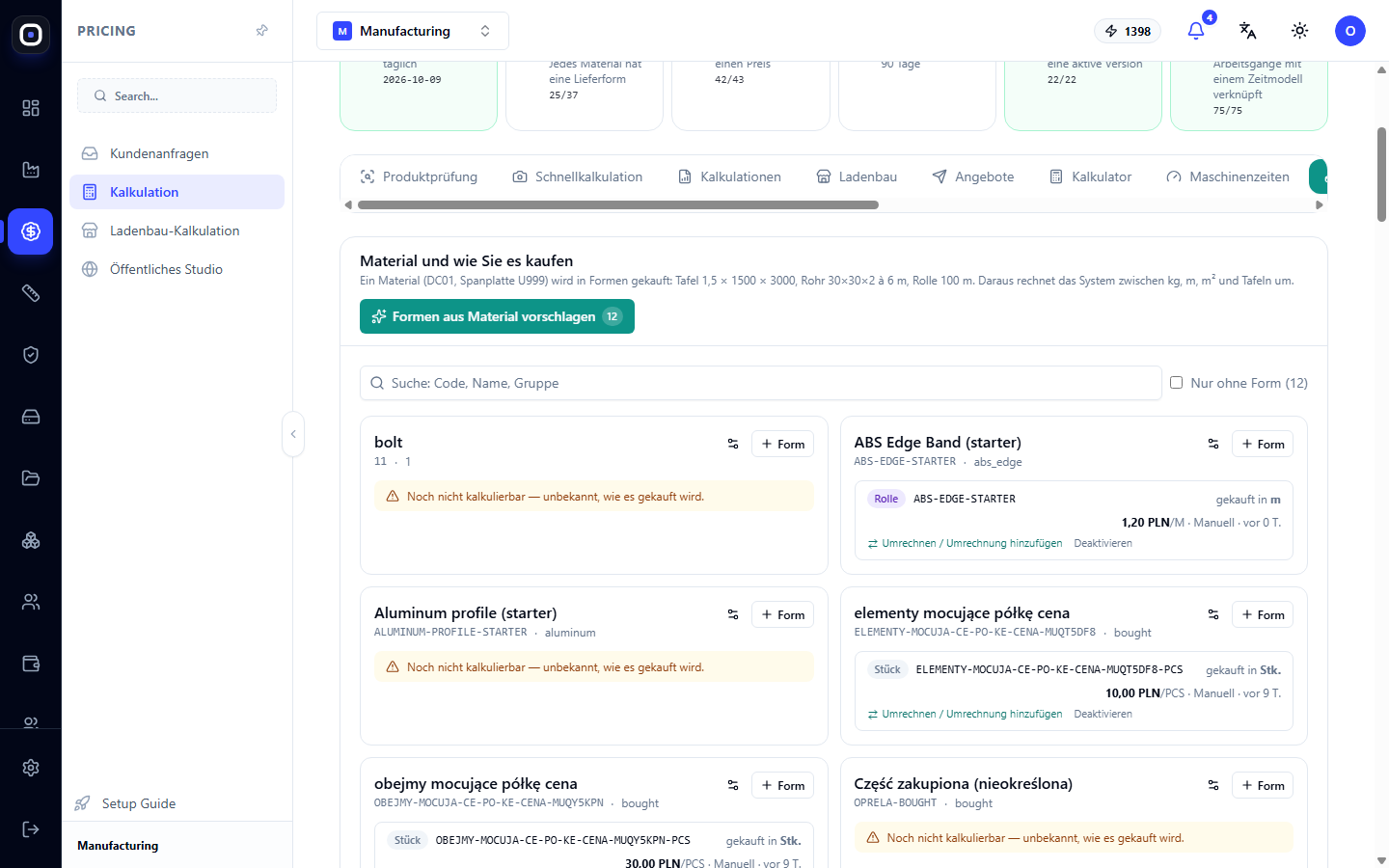The image size is (1389, 868).
Task: Enable the Nur ohne Form checkbox
Action: 1176,383
